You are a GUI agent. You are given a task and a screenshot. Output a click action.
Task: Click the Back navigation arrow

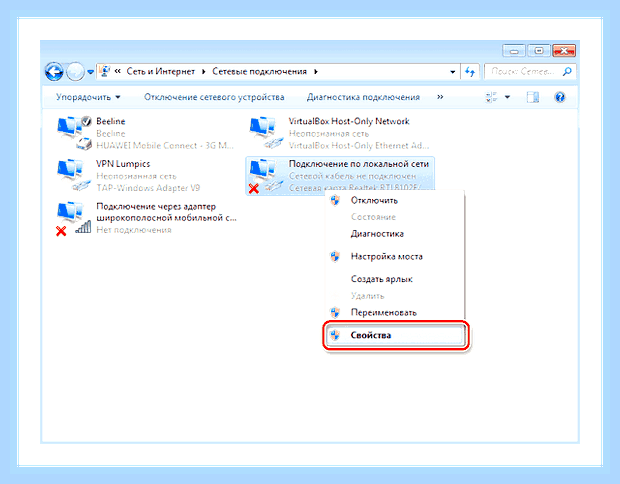point(54,72)
